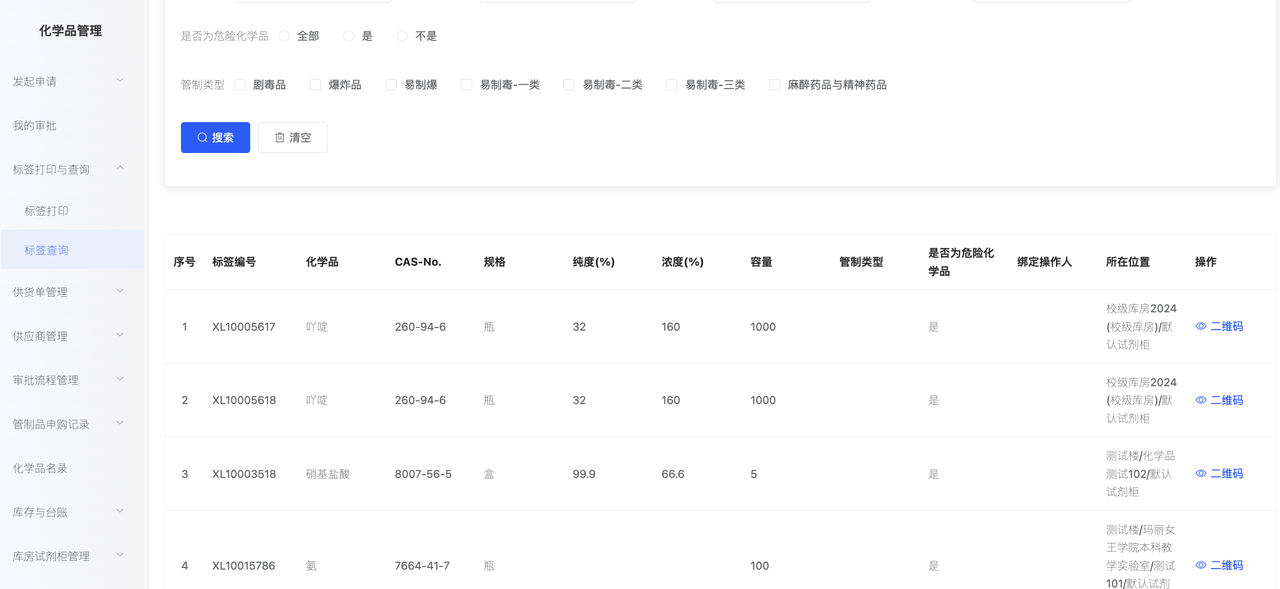Expand the 供应商管理 menu chevron

point(120,336)
